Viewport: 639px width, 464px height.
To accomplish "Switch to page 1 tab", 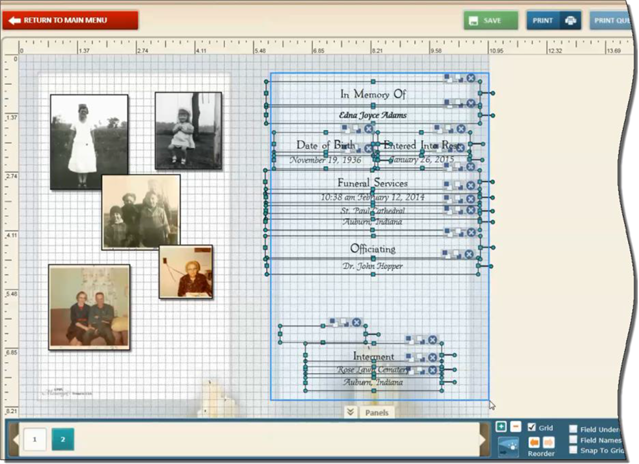I will pyautogui.click(x=34, y=439).
